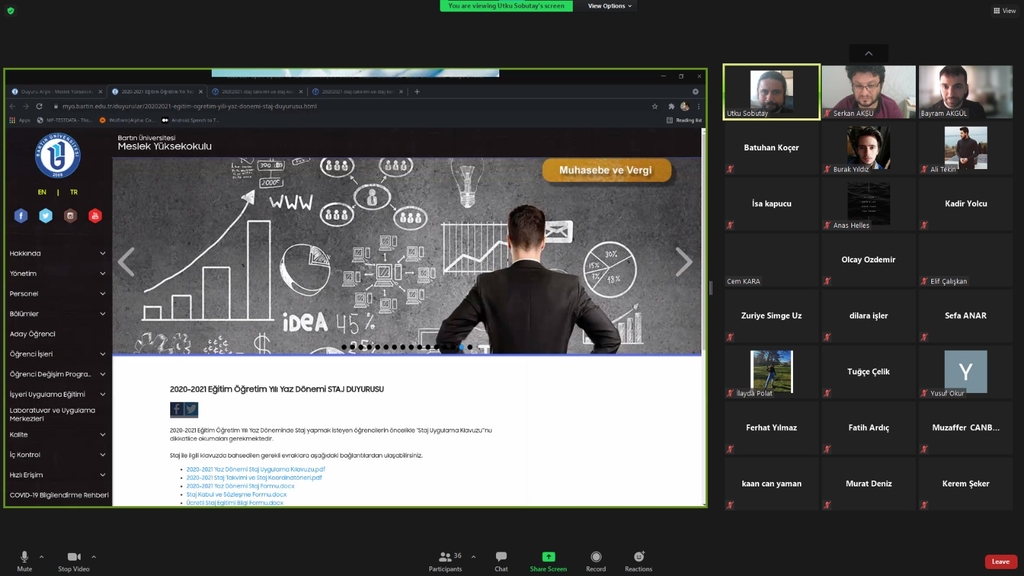Open the Aday Öğrenci menu item
This screenshot has width=1024, height=576.
point(33,334)
